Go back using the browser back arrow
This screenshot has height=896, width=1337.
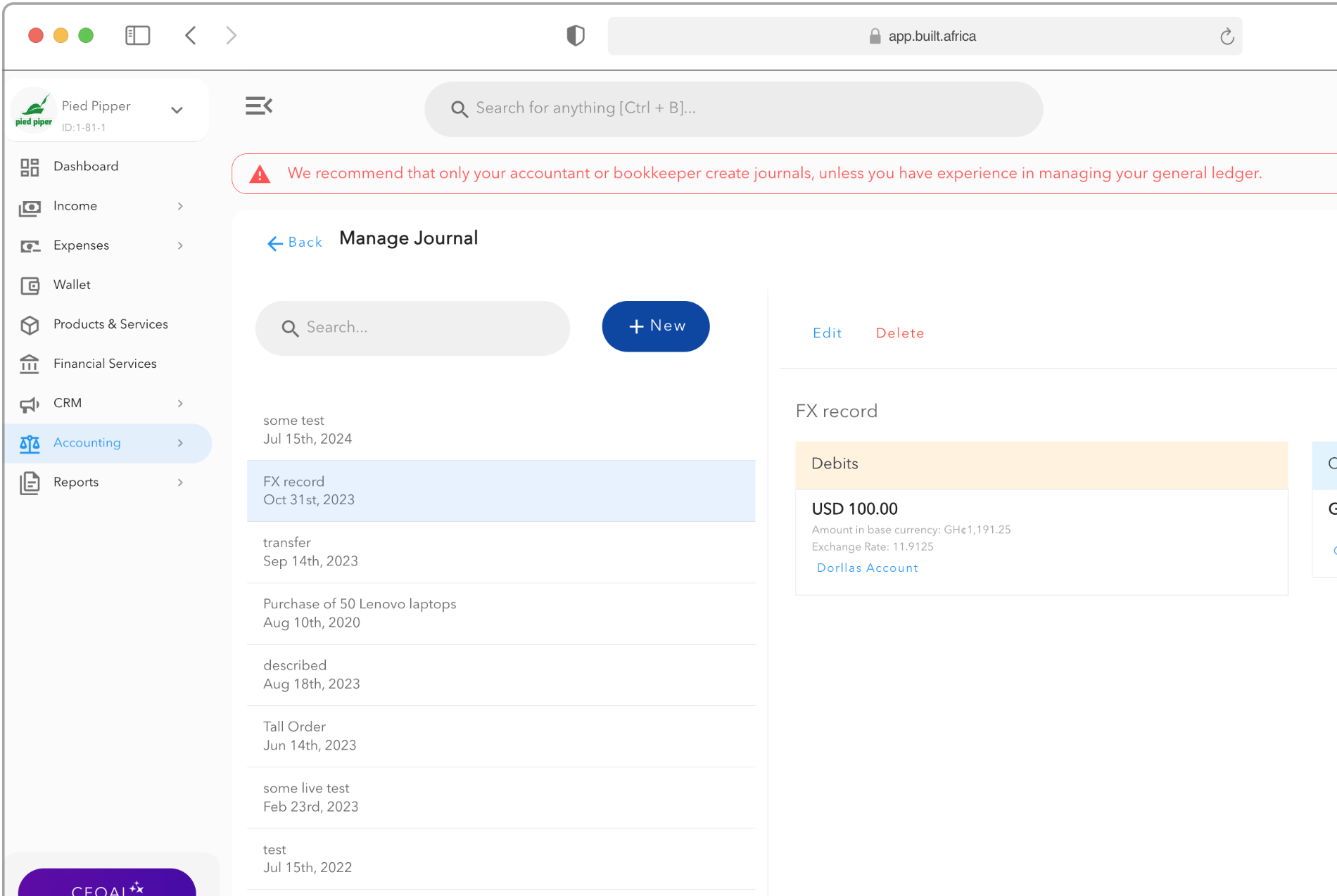point(191,35)
